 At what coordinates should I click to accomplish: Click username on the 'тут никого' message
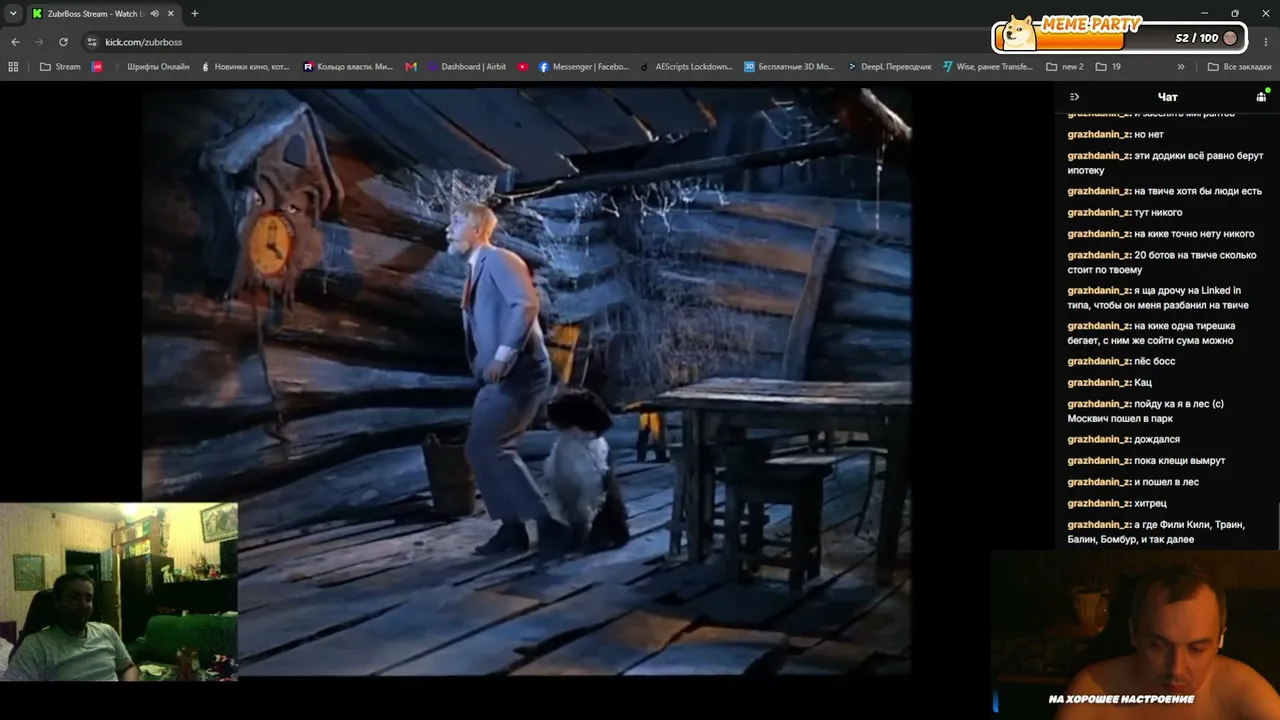1099,212
